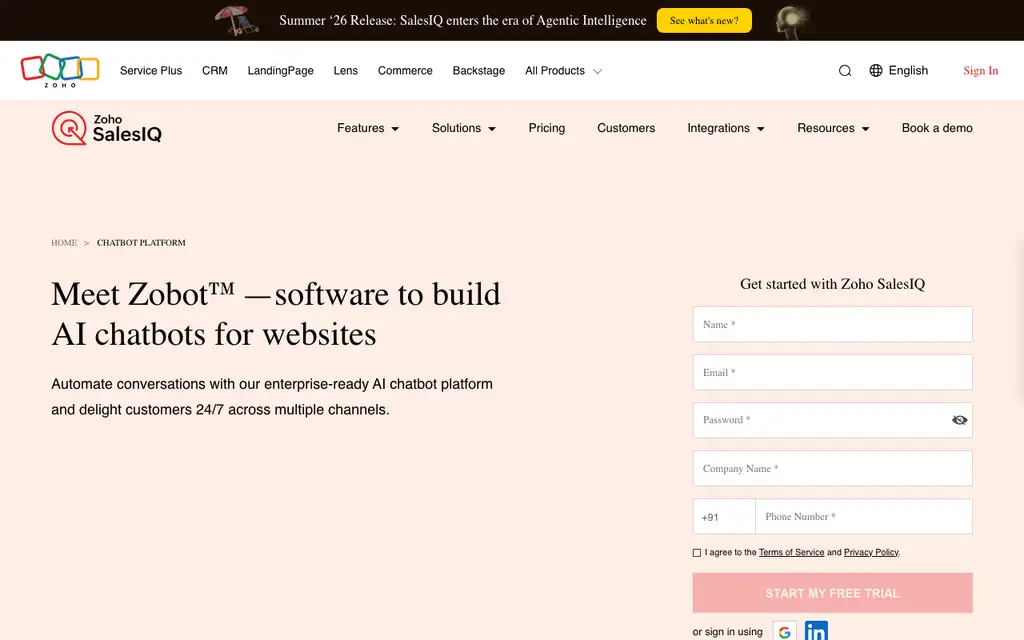Open CRM in the top navigation
The height and width of the screenshot is (640, 1024).
tap(215, 71)
